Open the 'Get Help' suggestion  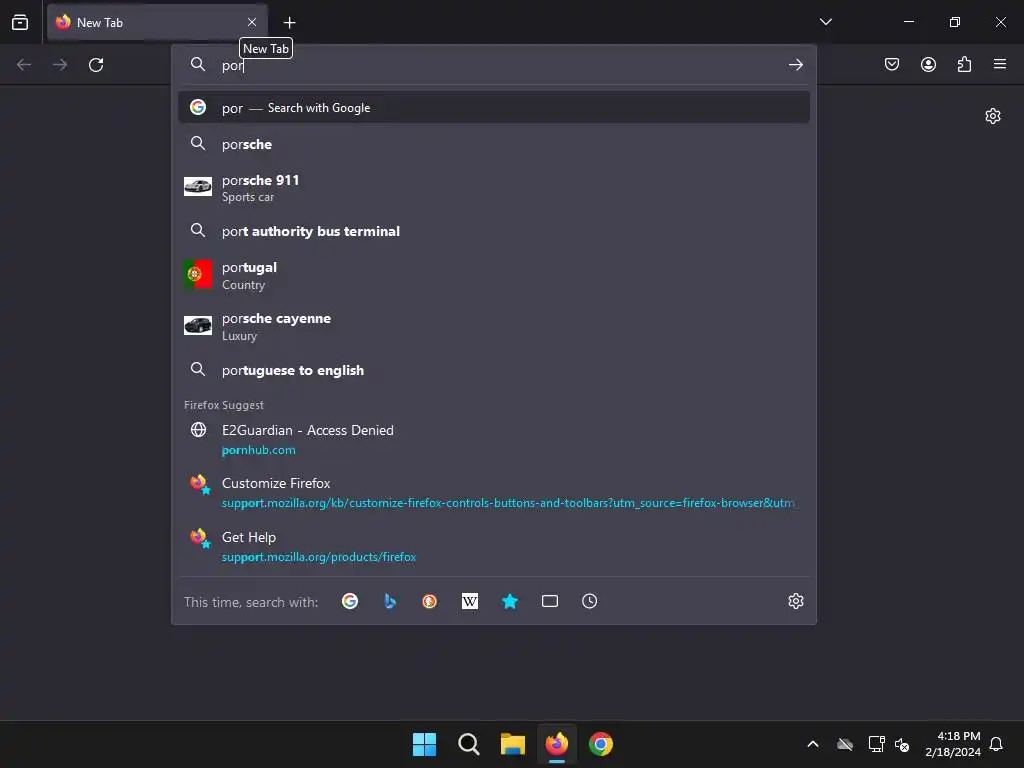494,546
